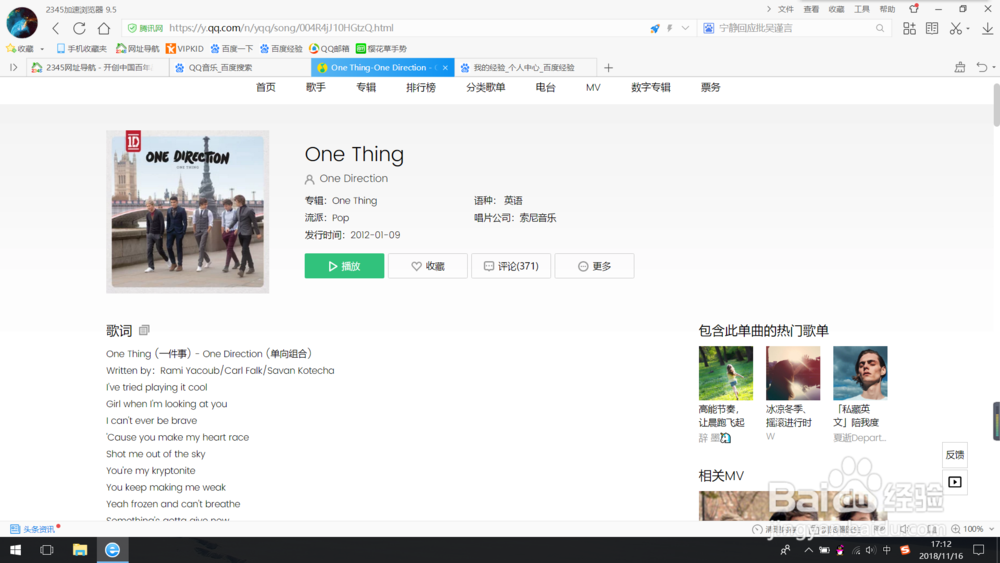1000x563 pixels.
Task: Expand the 收藏 dropdown arrow
Action: [x=42, y=49]
